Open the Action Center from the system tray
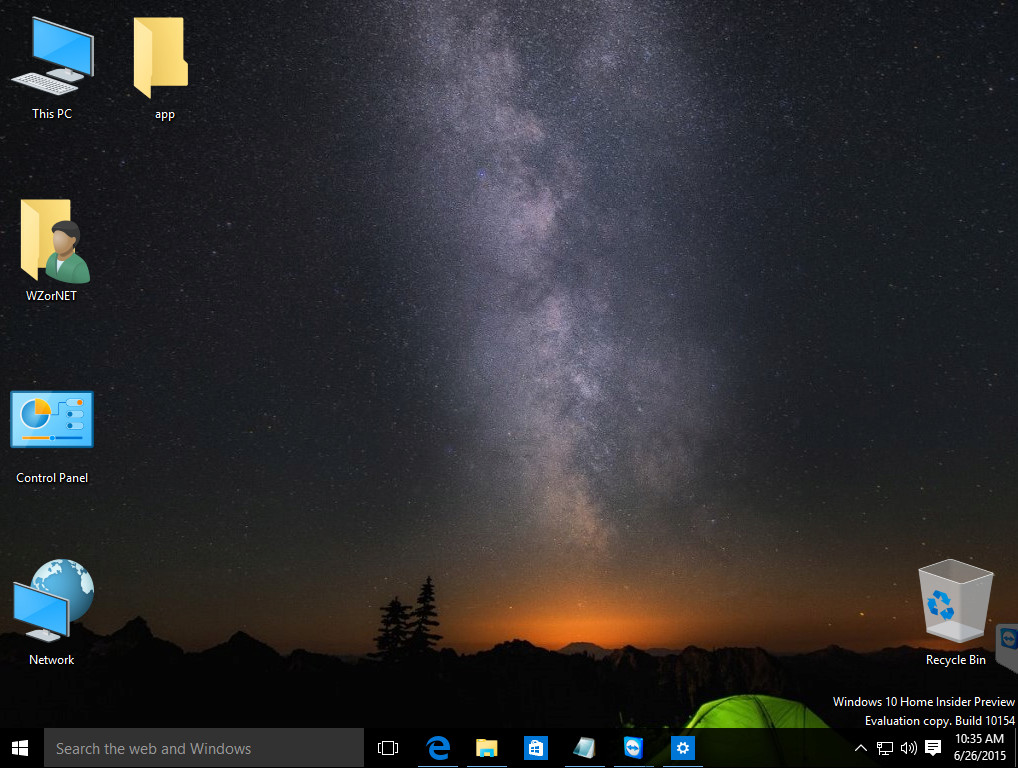The height and width of the screenshot is (768, 1018). pyautogui.click(x=932, y=747)
